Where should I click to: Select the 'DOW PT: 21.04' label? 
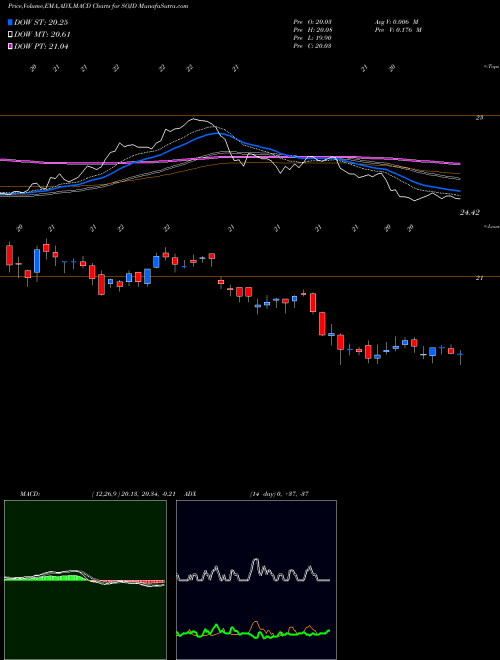click(x=41, y=46)
